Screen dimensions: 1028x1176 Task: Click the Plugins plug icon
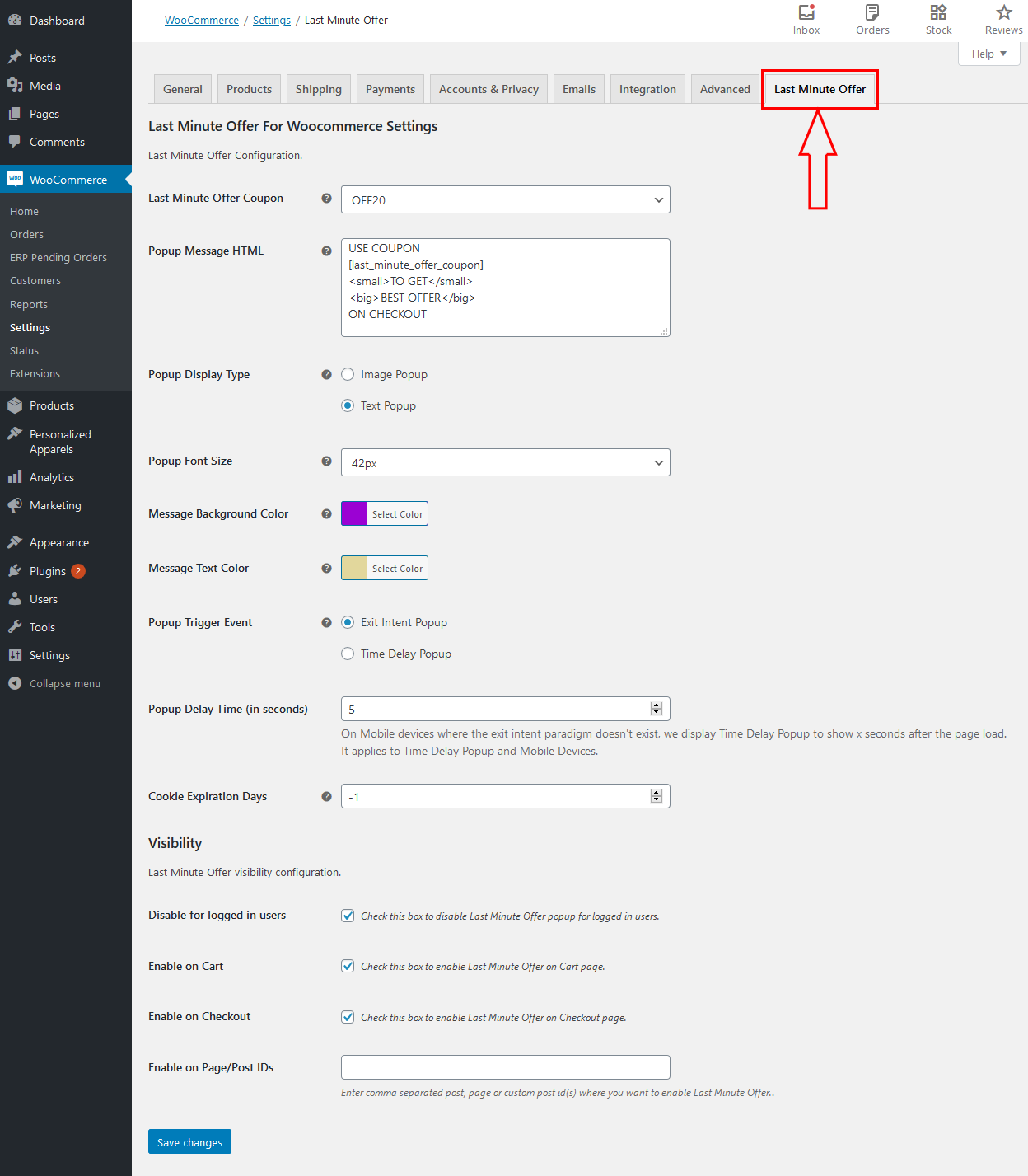click(15, 571)
